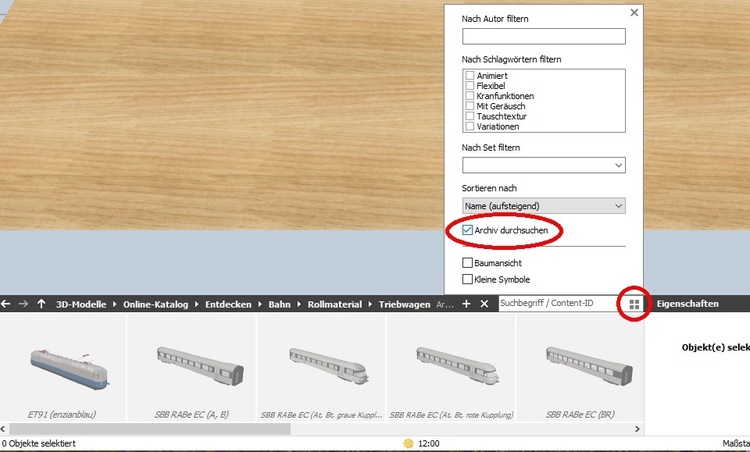Open the Sortieren nach dropdown
Screen dimensions: 750x452
[544, 206]
